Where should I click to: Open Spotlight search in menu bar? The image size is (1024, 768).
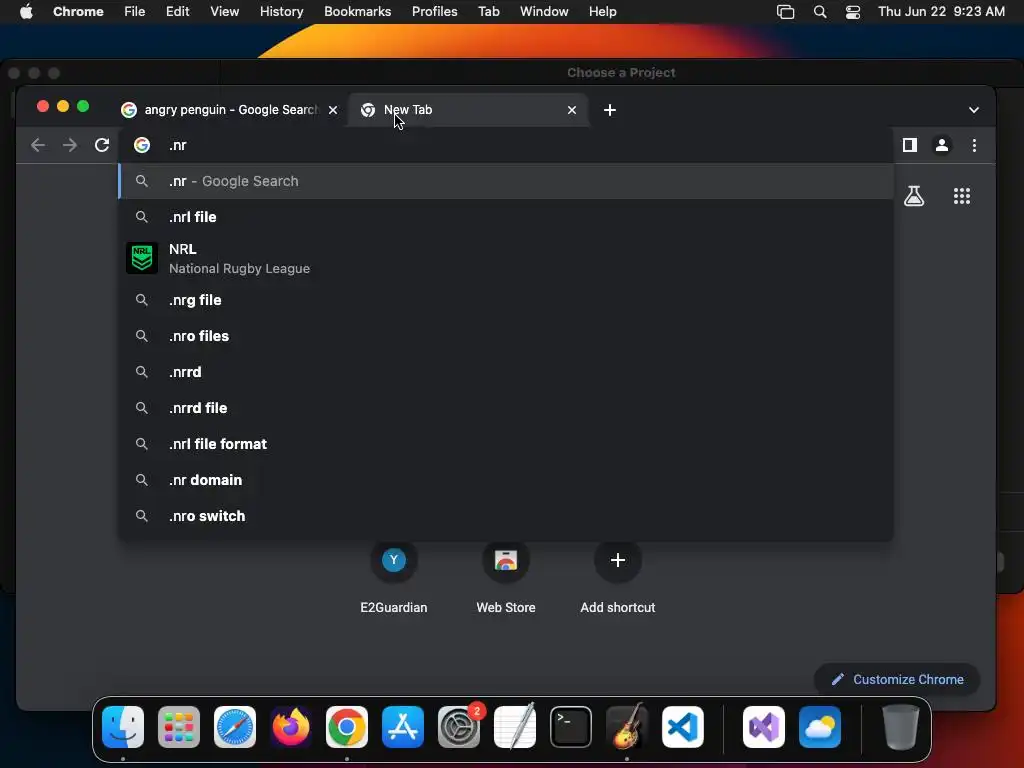coord(820,12)
